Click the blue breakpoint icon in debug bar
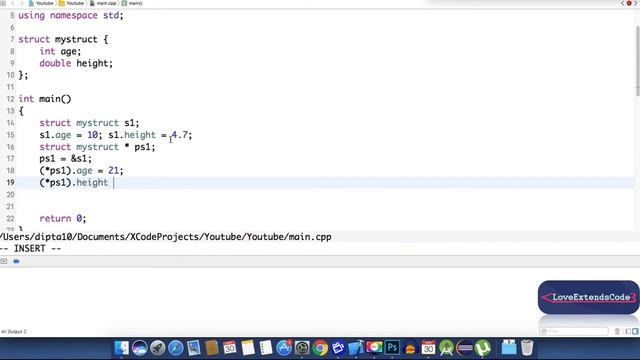The image size is (640, 360). (16, 261)
